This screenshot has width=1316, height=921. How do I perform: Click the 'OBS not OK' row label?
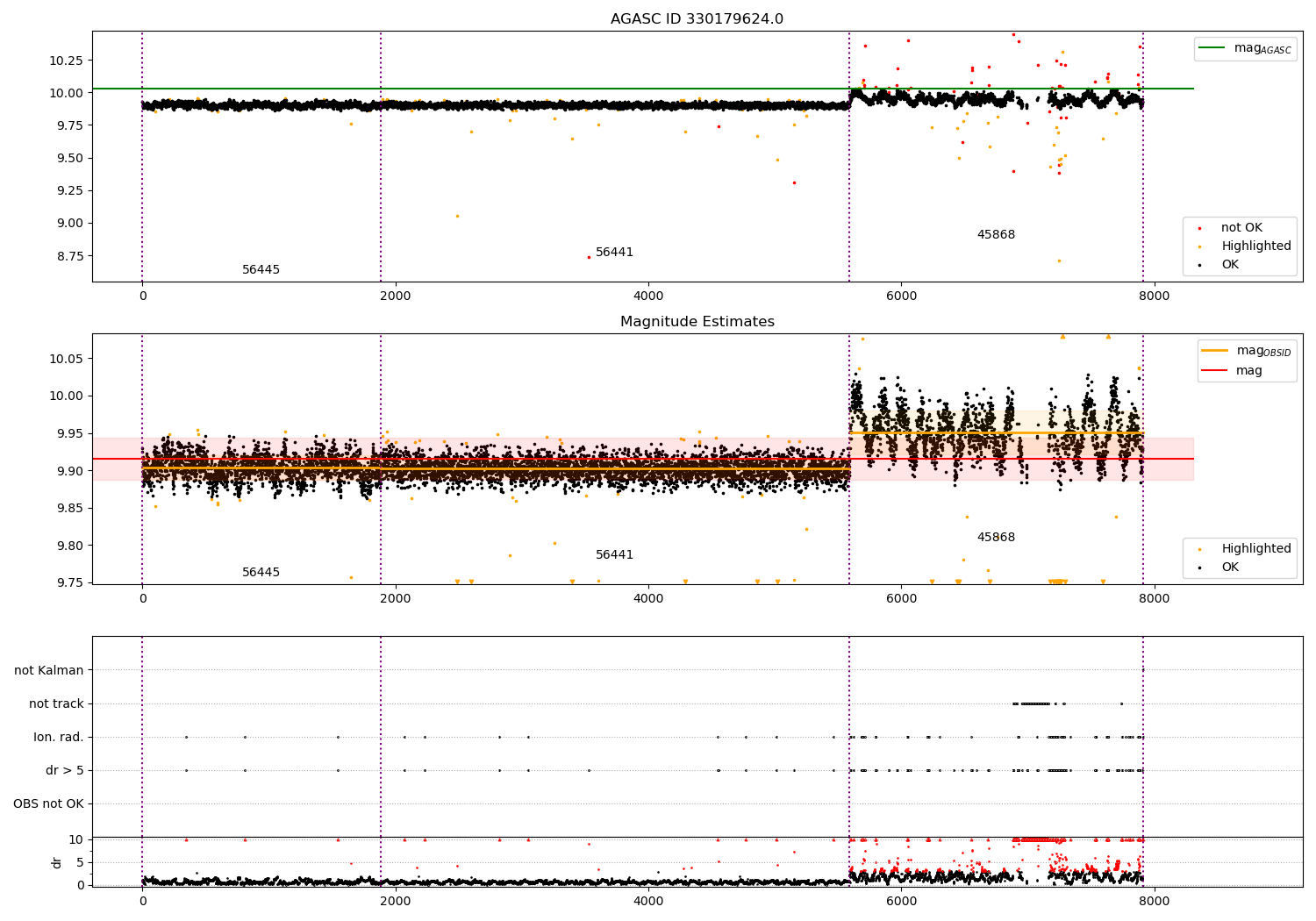pyautogui.click(x=48, y=803)
